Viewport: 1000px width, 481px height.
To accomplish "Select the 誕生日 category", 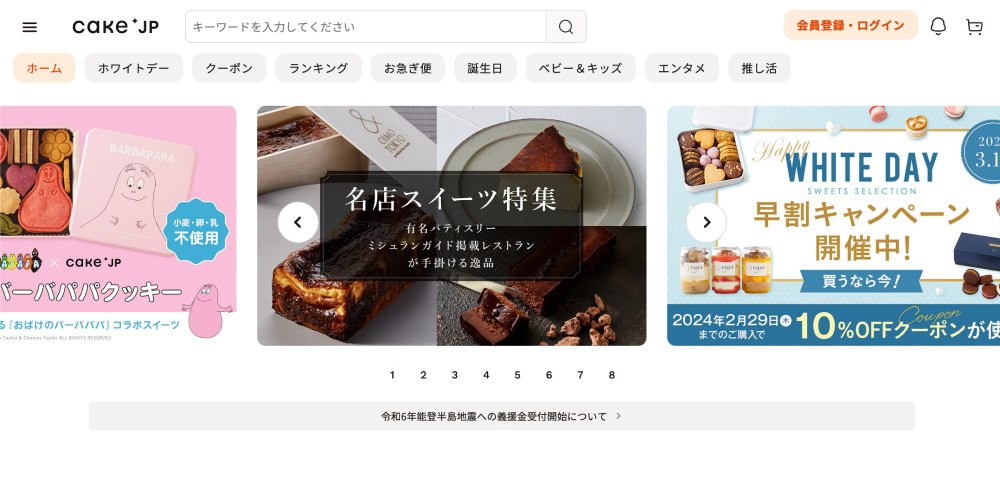I will tap(485, 68).
